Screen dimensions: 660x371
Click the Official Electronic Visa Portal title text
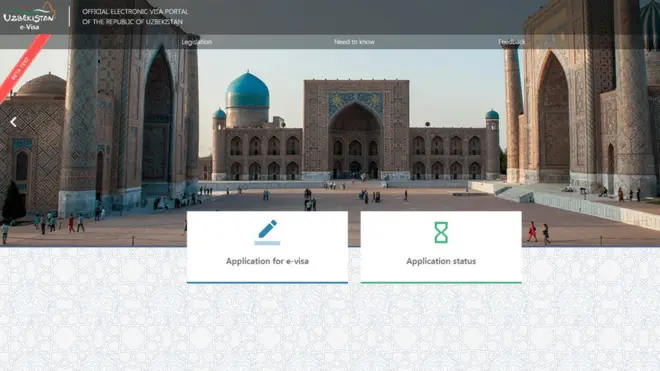click(x=135, y=17)
